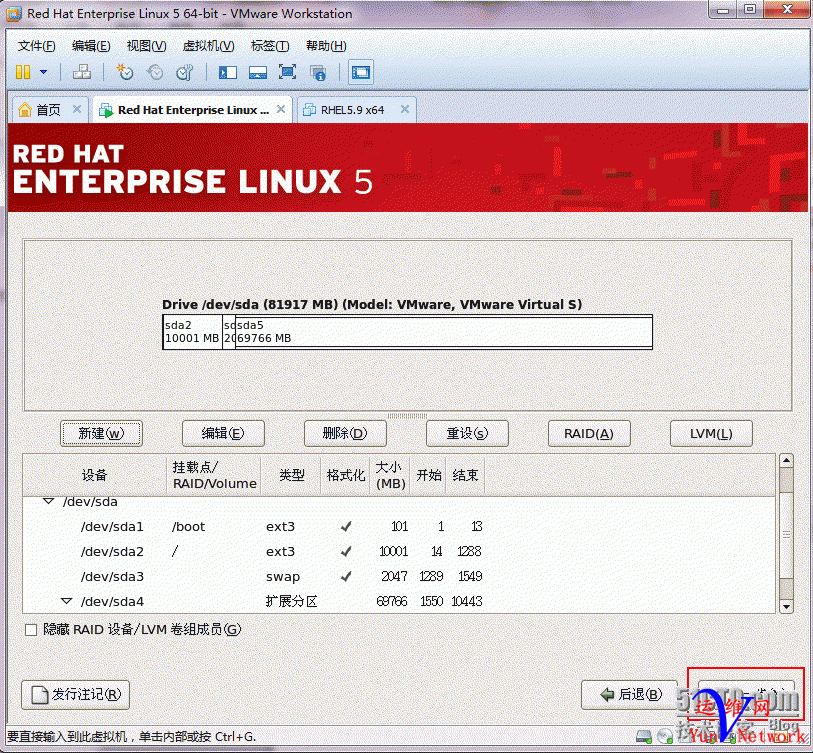
Task: Click the 编辑(E) partition button
Action: point(223,433)
